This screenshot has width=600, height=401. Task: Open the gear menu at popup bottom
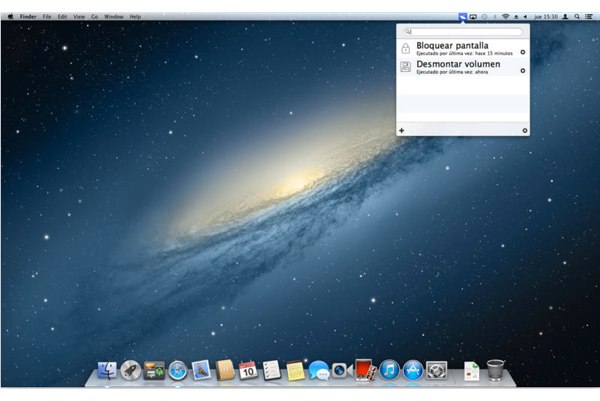click(525, 130)
